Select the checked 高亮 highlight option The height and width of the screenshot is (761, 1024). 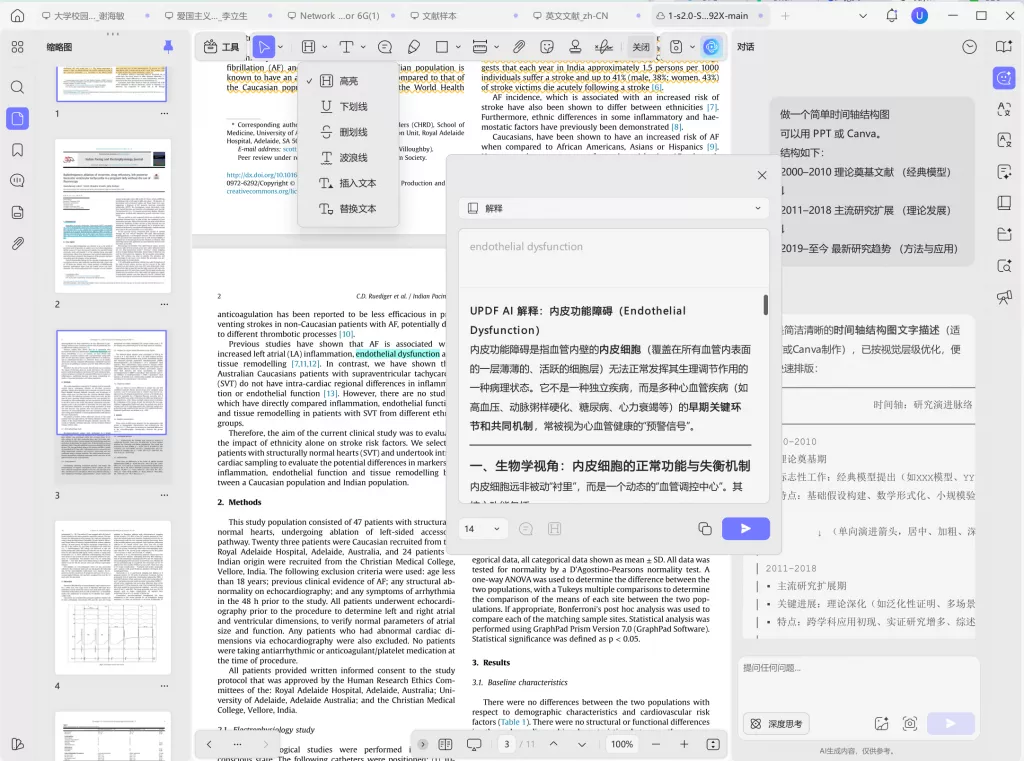[348, 81]
